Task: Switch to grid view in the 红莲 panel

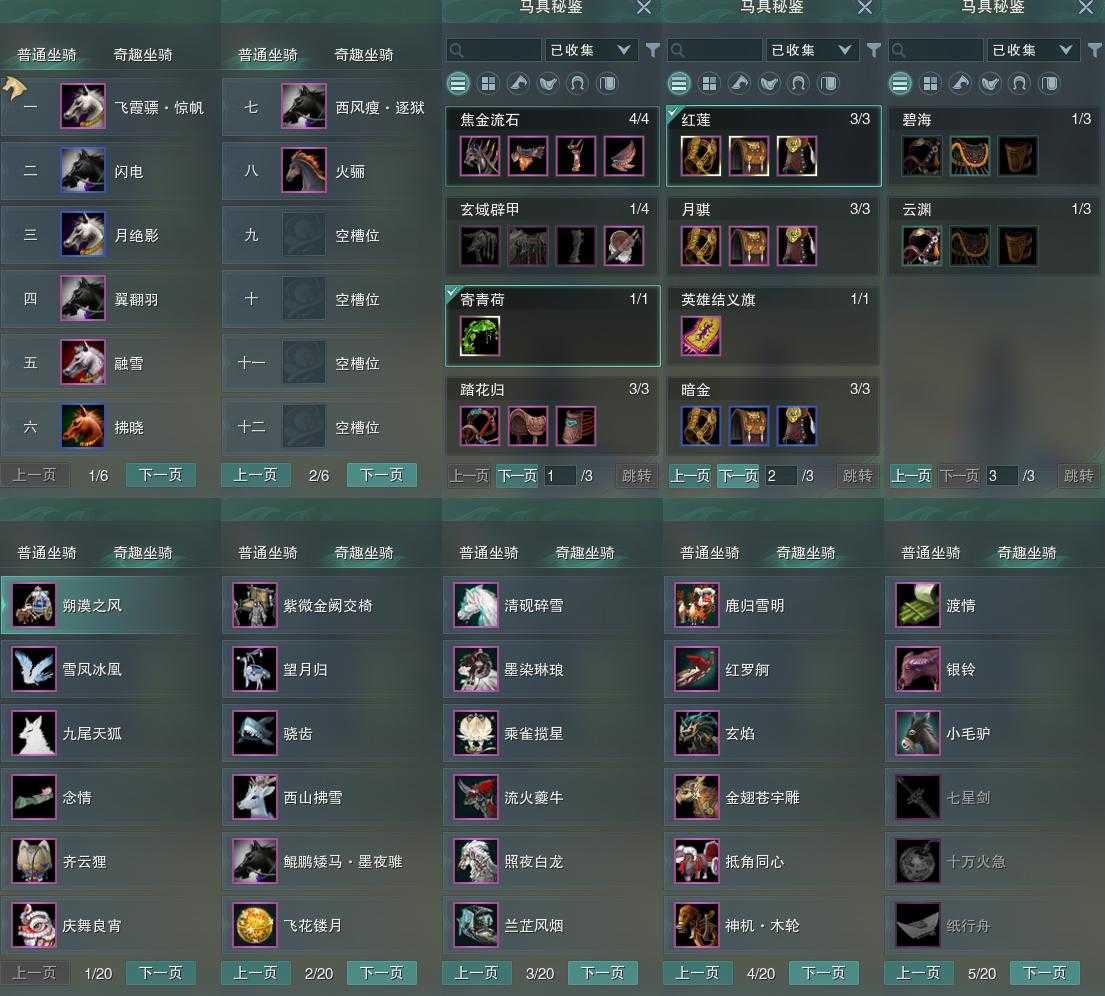Action: 709,84
